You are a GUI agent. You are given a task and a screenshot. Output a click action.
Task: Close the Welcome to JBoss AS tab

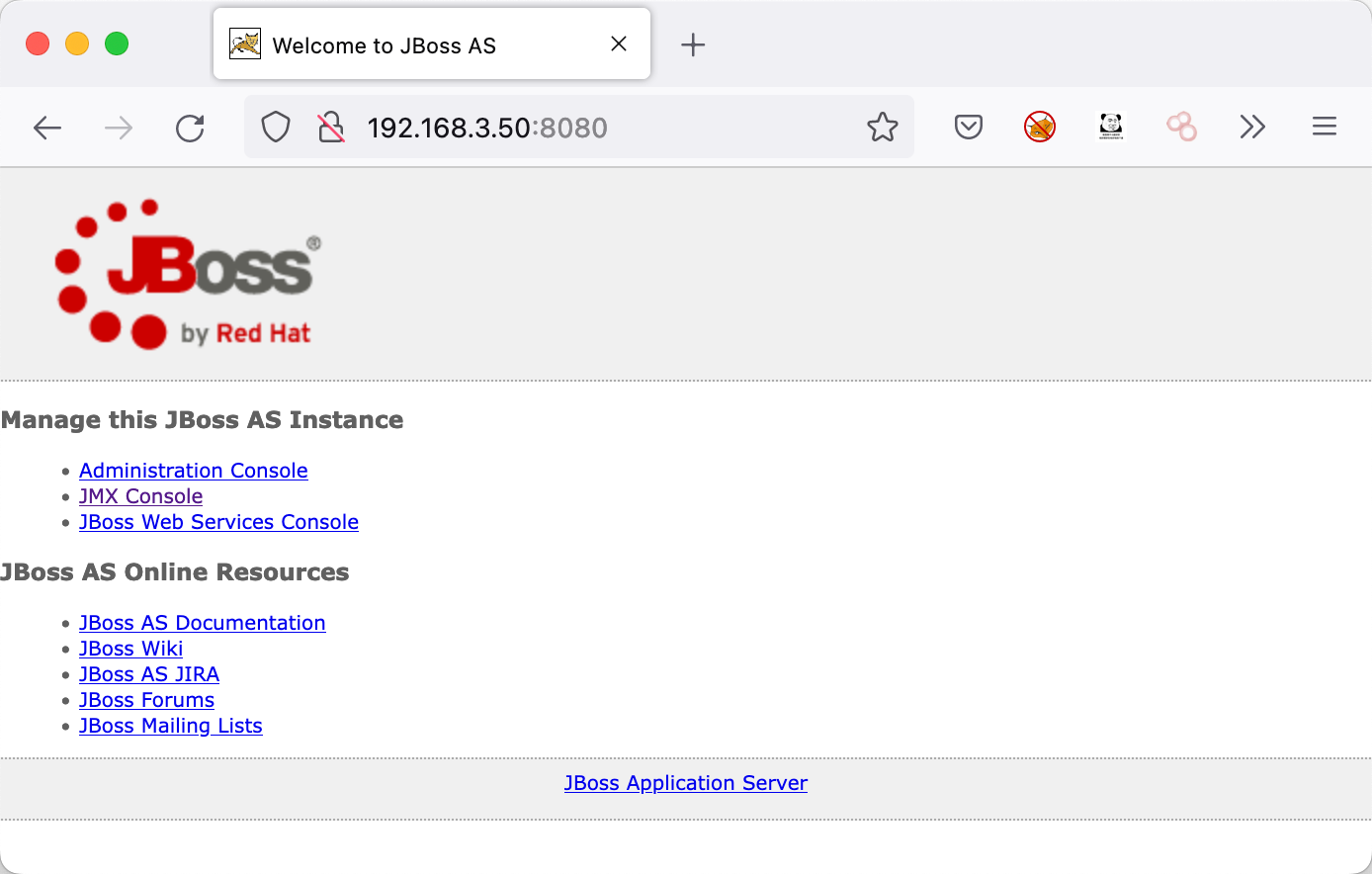click(619, 44)
